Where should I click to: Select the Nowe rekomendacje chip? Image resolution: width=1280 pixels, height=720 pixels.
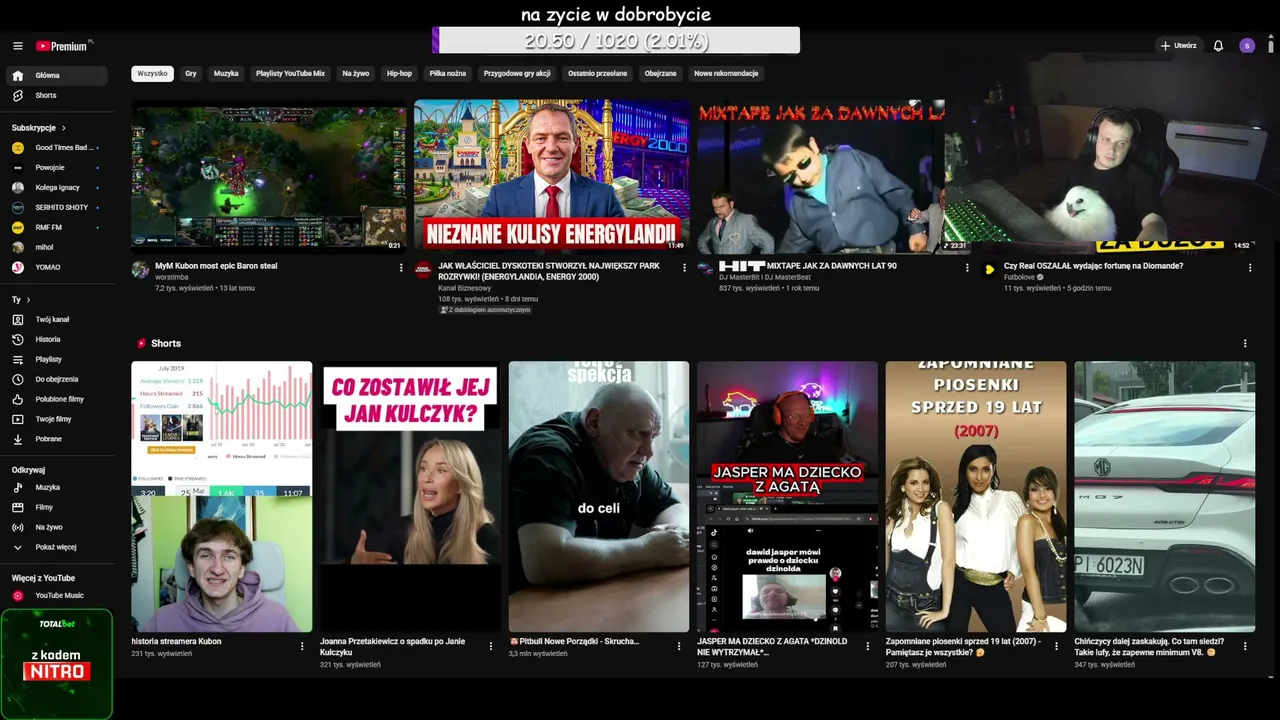click(x=726, y=74)
